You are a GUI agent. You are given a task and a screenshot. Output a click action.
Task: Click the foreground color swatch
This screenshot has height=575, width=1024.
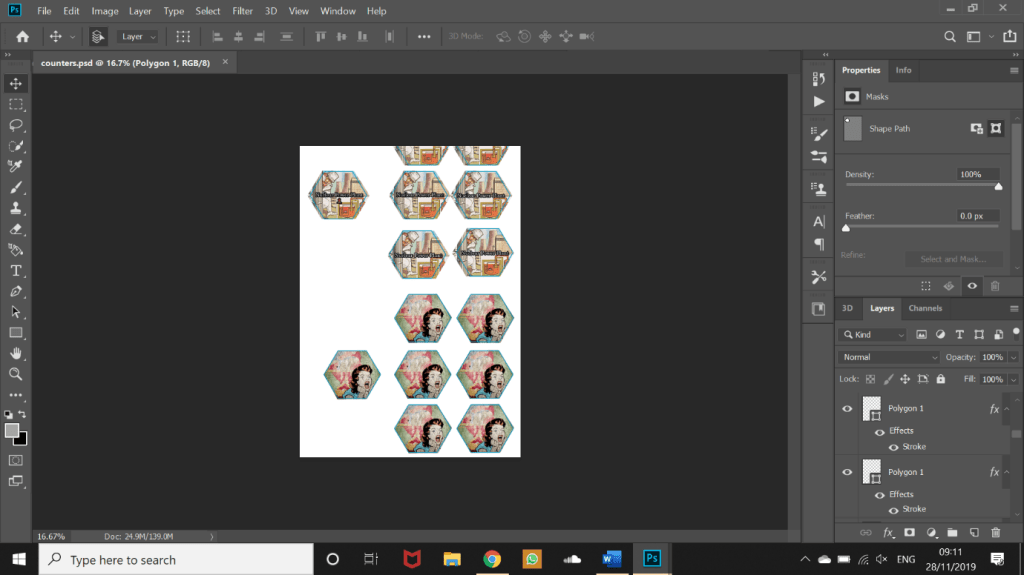click(x=12, y=430)
